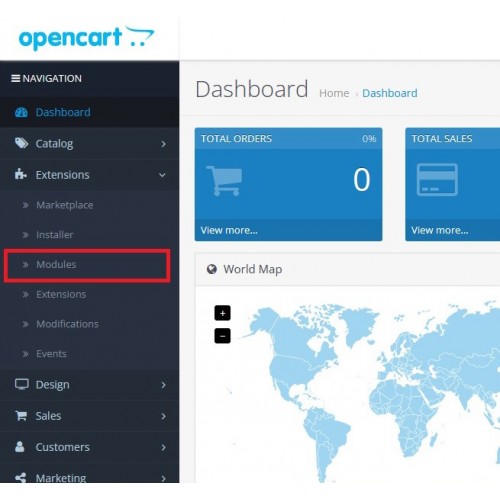Zoom out on the world map
The height and width of the screenshot is (500, 500).
click(x=222, y=336)
